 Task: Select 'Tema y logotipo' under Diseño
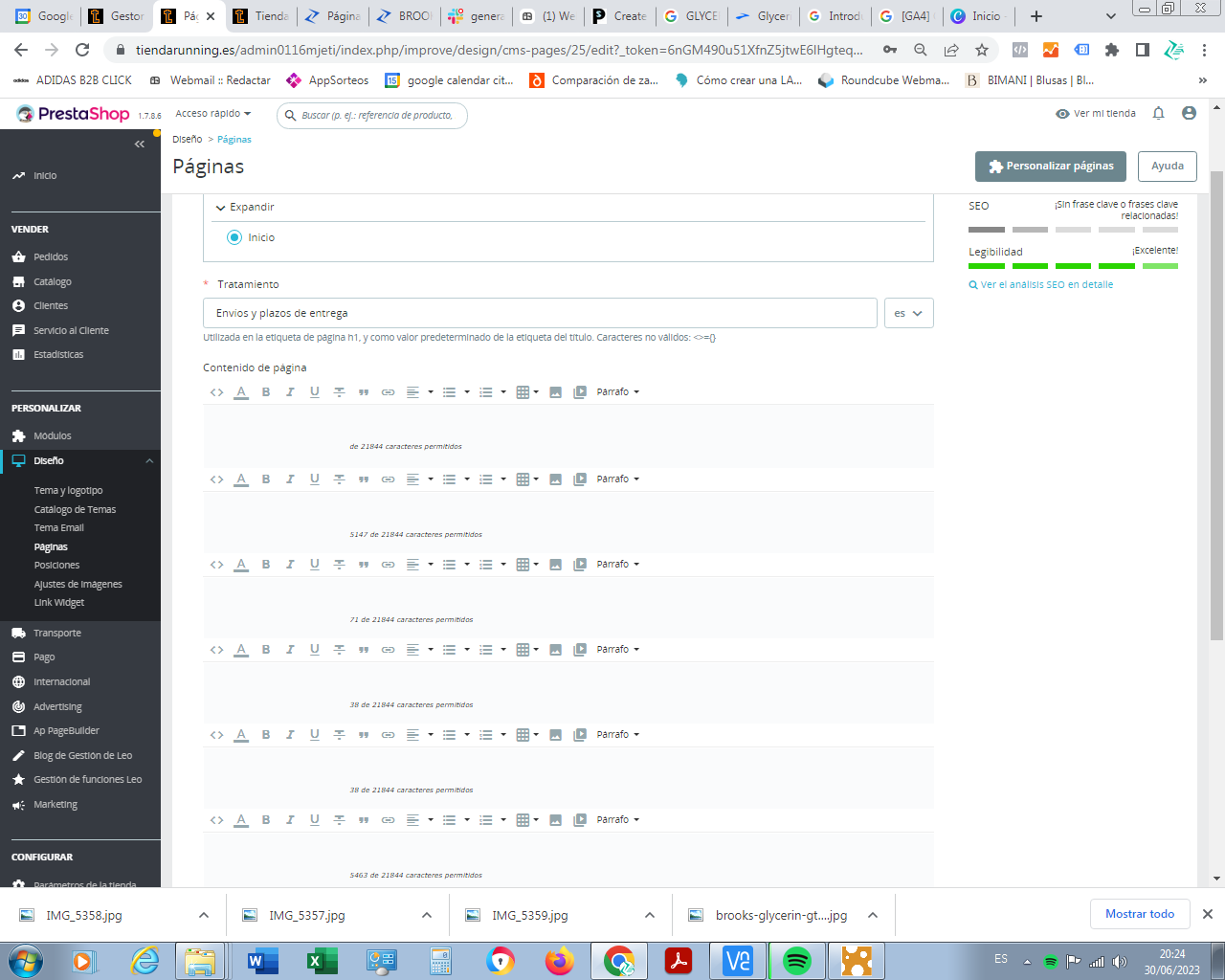(69, 491)
